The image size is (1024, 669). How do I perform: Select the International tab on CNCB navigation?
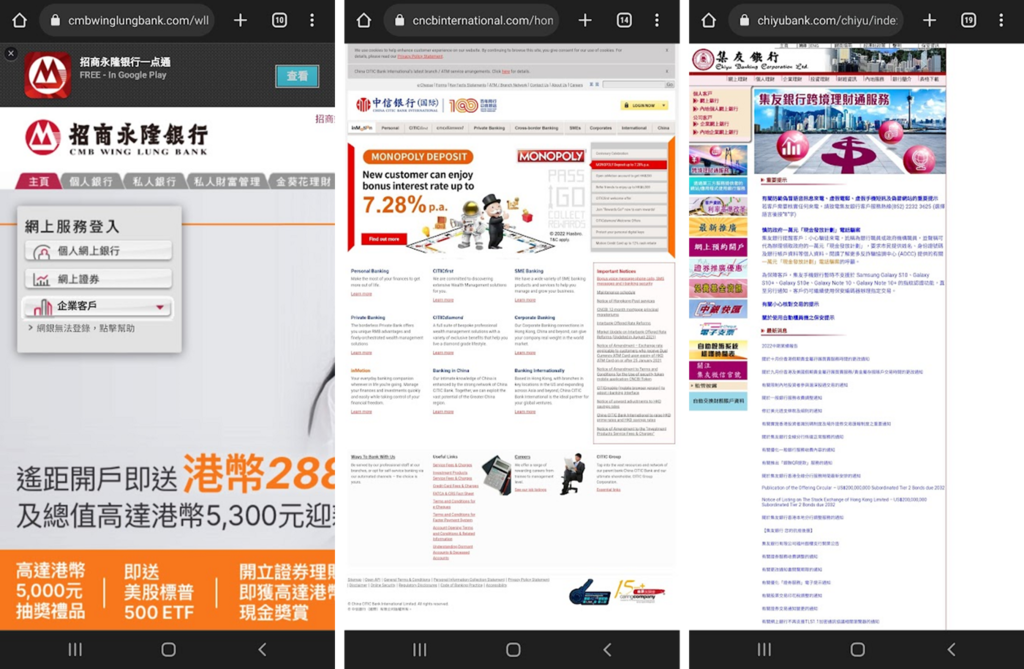point(634,128)
